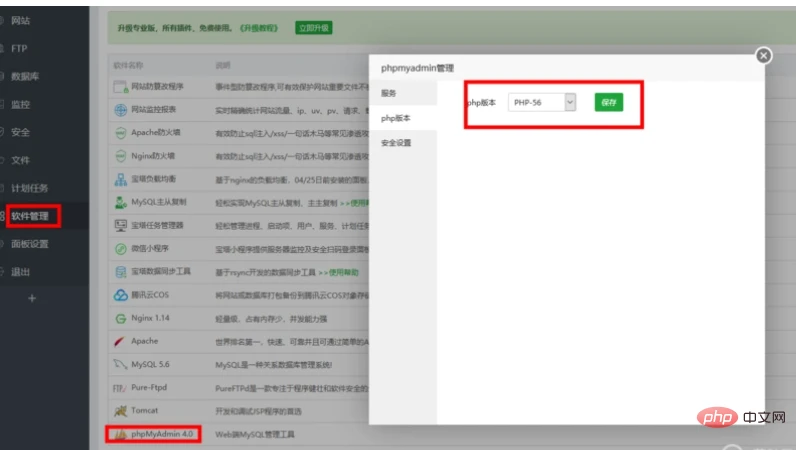
Task: Open the php版本 PHP-56 dropdown
Action: click(x=542, y=102)
